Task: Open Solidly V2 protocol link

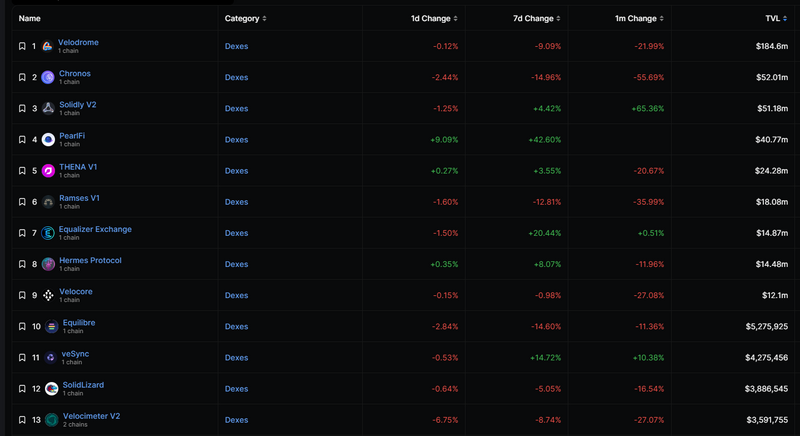Action: tap(78, 105)
